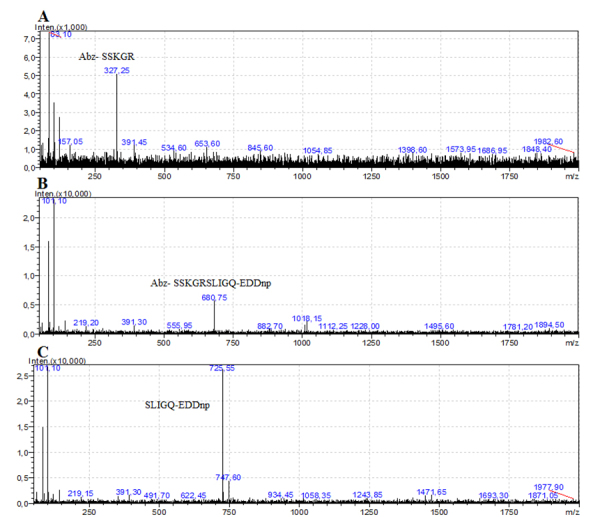
Task: Select the 1977,90 peak label in panel C
Action: point(549,487)
